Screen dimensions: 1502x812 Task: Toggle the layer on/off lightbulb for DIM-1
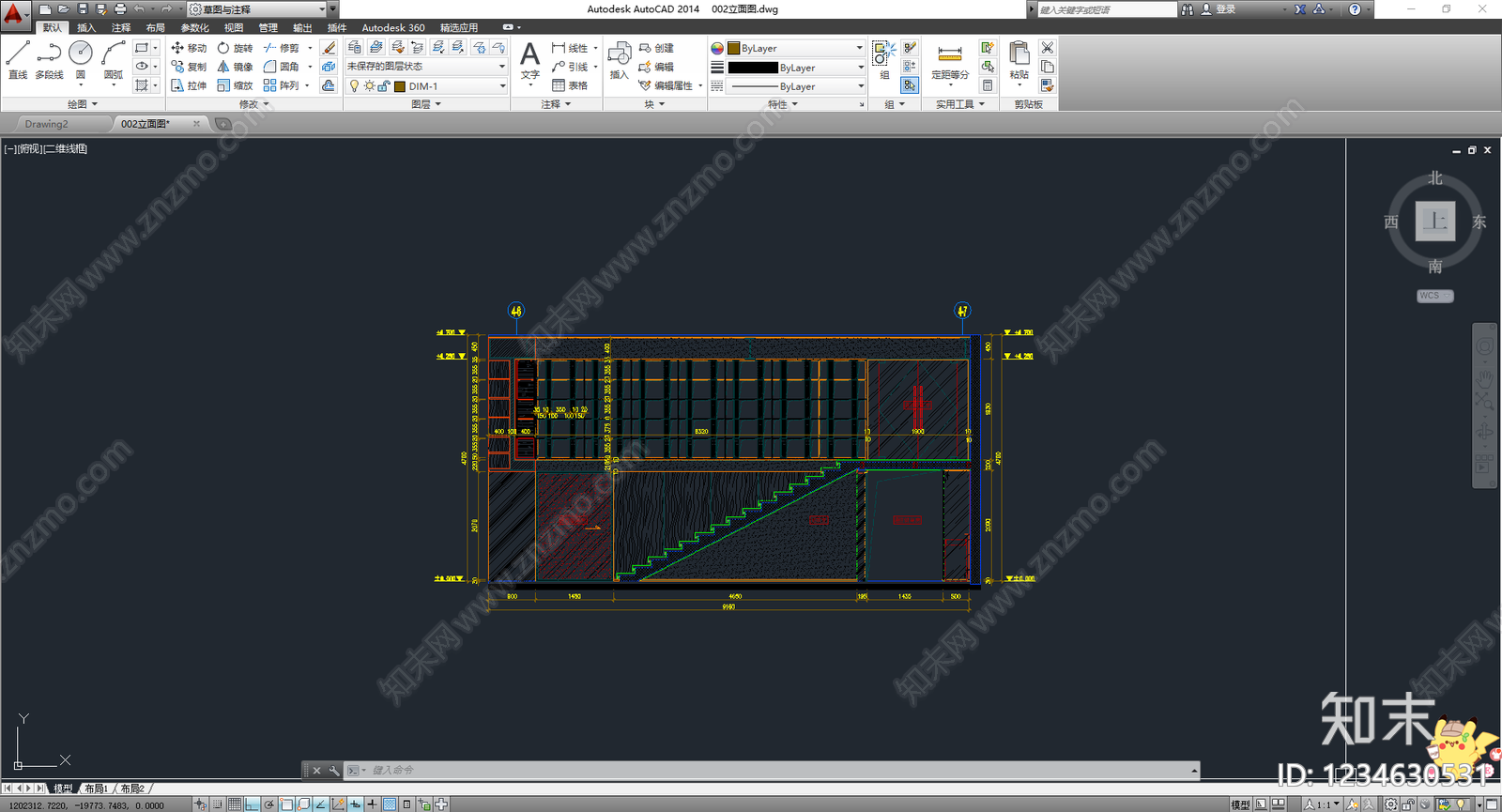coord(354,86)
